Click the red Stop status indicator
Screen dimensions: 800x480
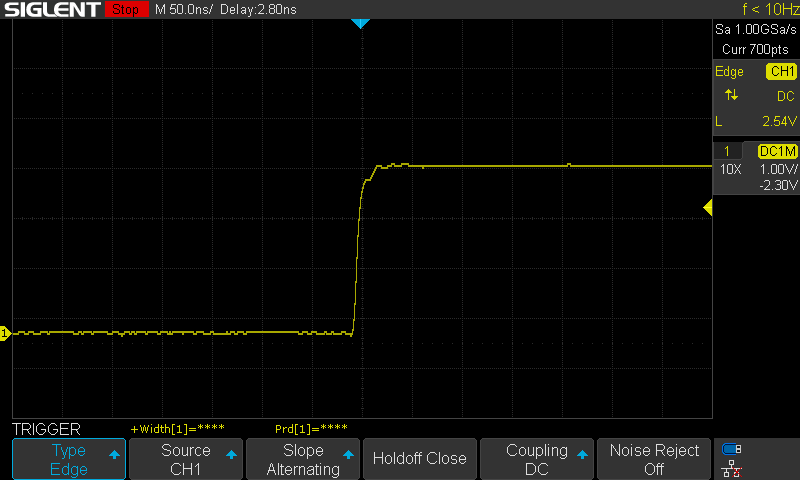(126, 9)
